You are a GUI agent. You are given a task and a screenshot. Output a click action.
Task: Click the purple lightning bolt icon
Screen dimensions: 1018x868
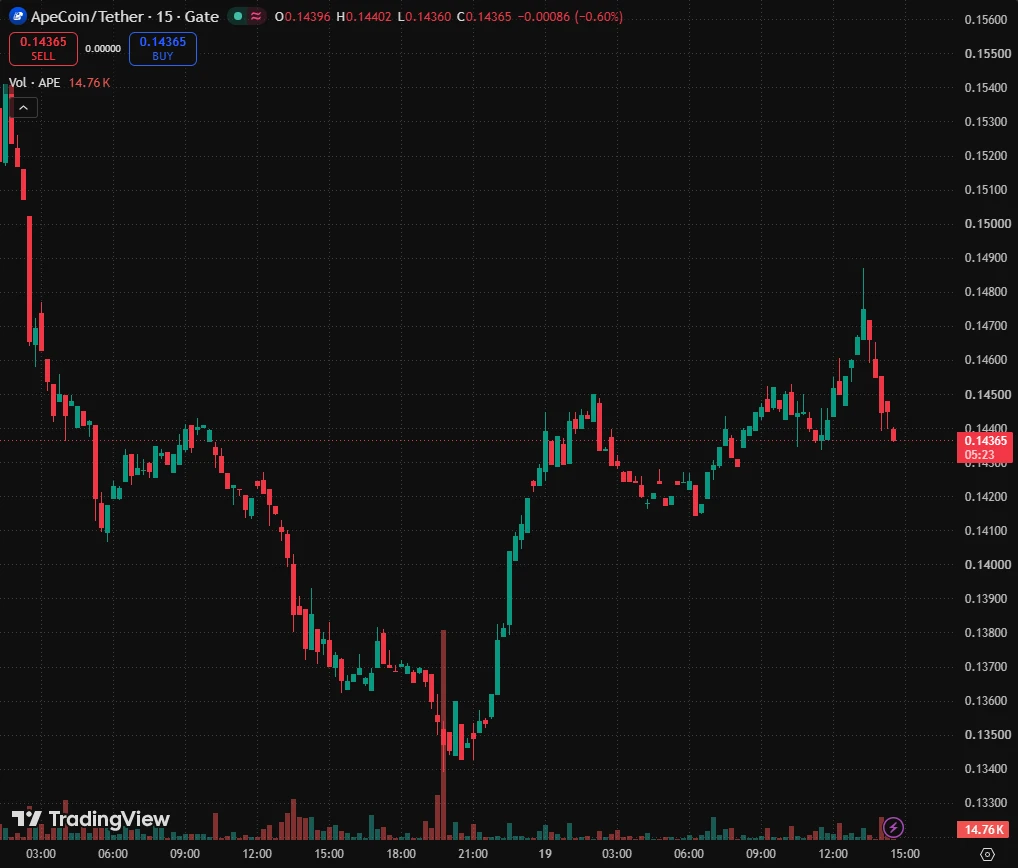pyautogui.click(x=893, y=827)
